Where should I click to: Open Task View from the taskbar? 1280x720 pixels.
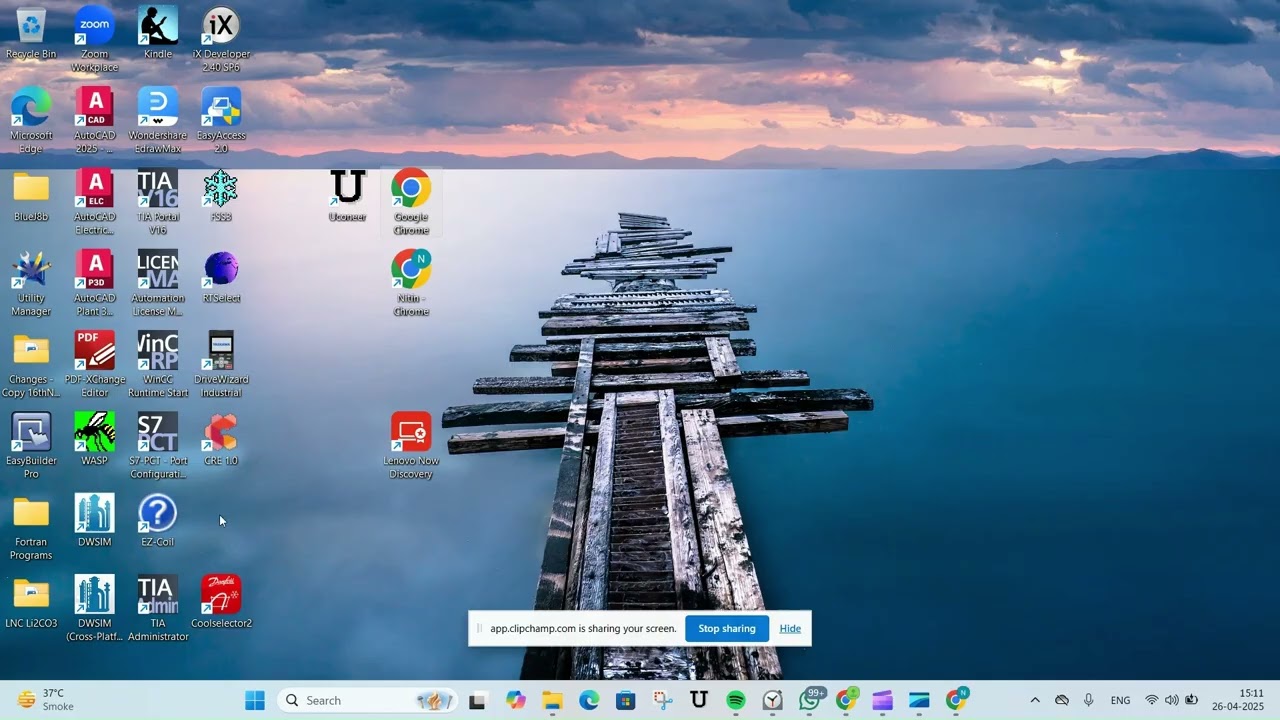click(x=478, y=700)
